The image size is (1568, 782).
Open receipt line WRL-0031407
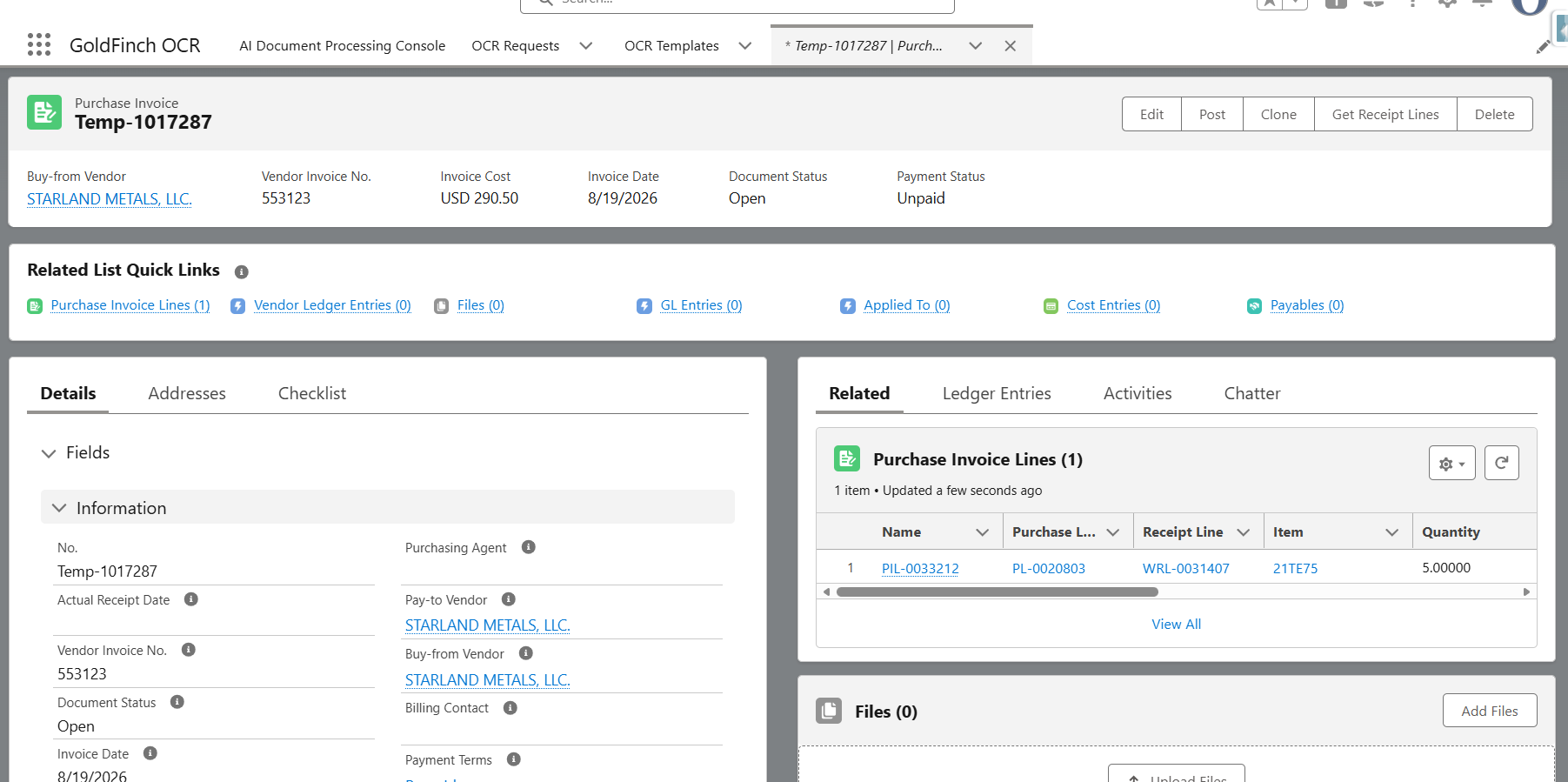pyautogui.click(x=1186, y=568)
